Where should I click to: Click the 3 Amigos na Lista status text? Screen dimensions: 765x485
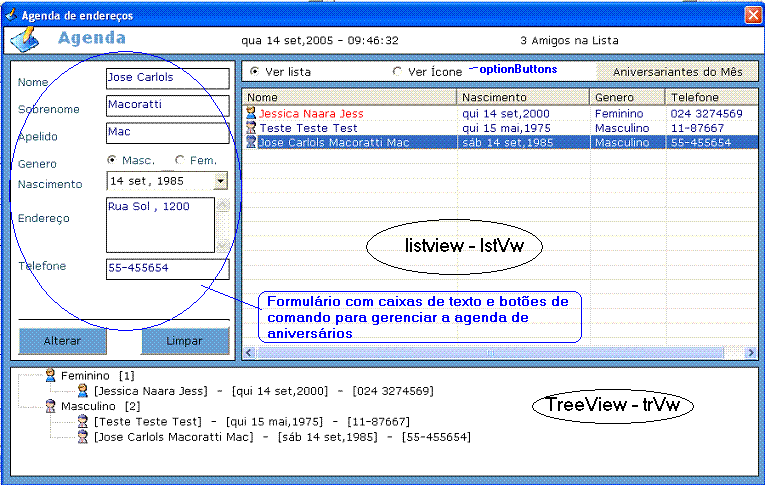(569, 40)
